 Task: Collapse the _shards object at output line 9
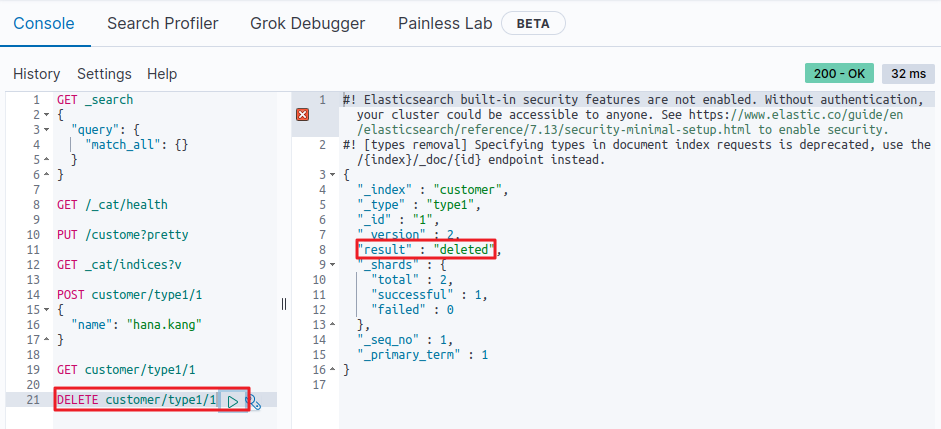tap(333, 265)
